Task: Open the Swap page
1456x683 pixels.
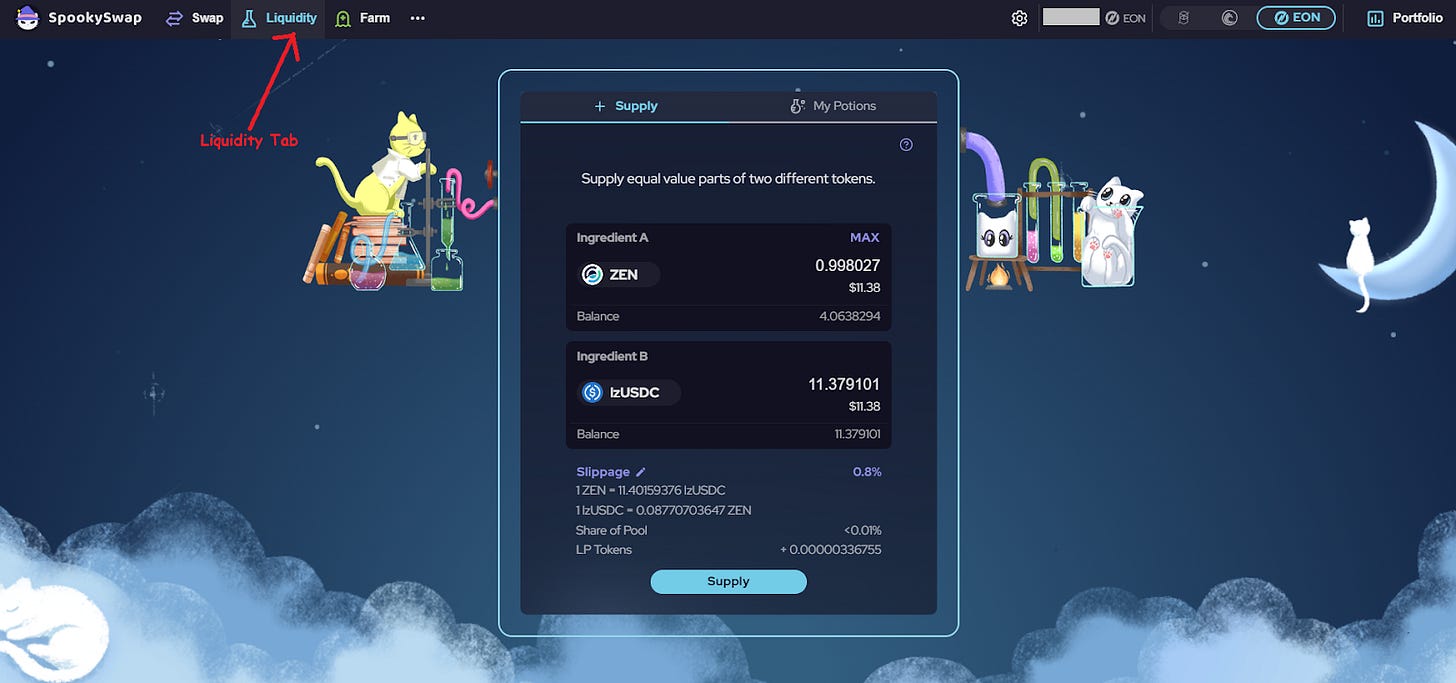Action: pos(195,18)
